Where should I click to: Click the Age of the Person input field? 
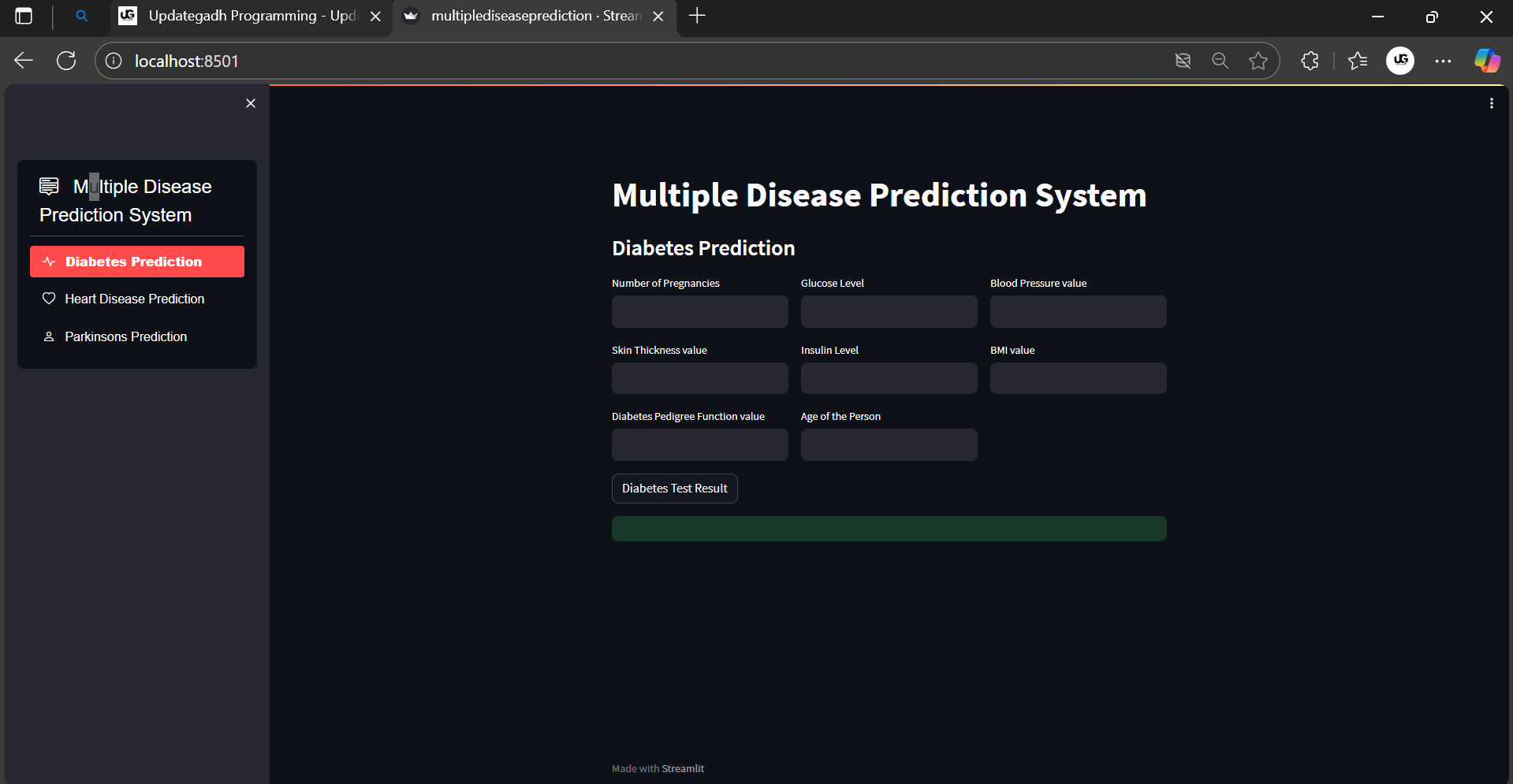[x=889, y=444]
